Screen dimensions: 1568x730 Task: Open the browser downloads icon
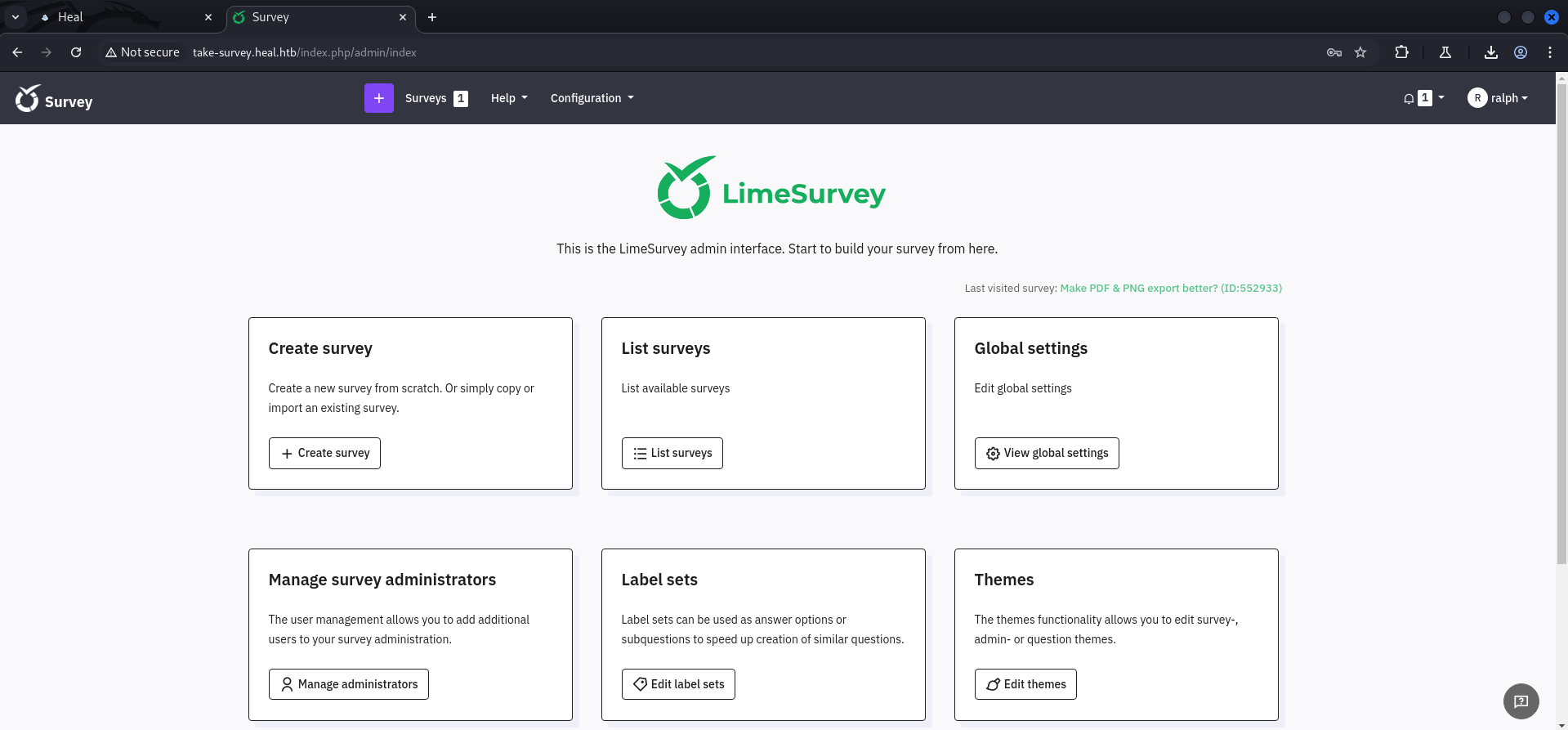[x=1491, y=52]
